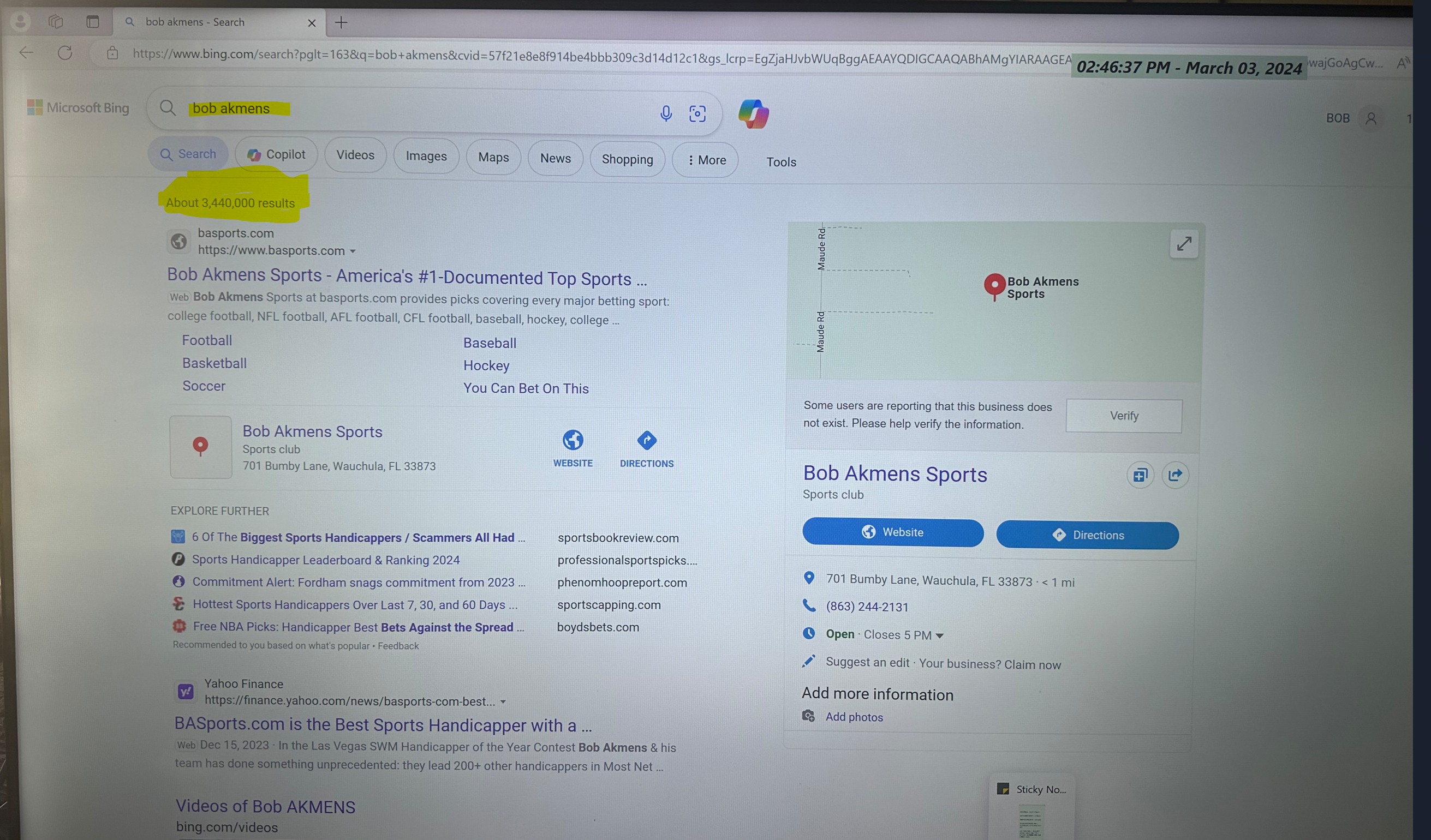Image resolution: width=1431 pixels, height=840 pixels.
Task: Open the Baseball sitelink
Action: tap(490, 343)
